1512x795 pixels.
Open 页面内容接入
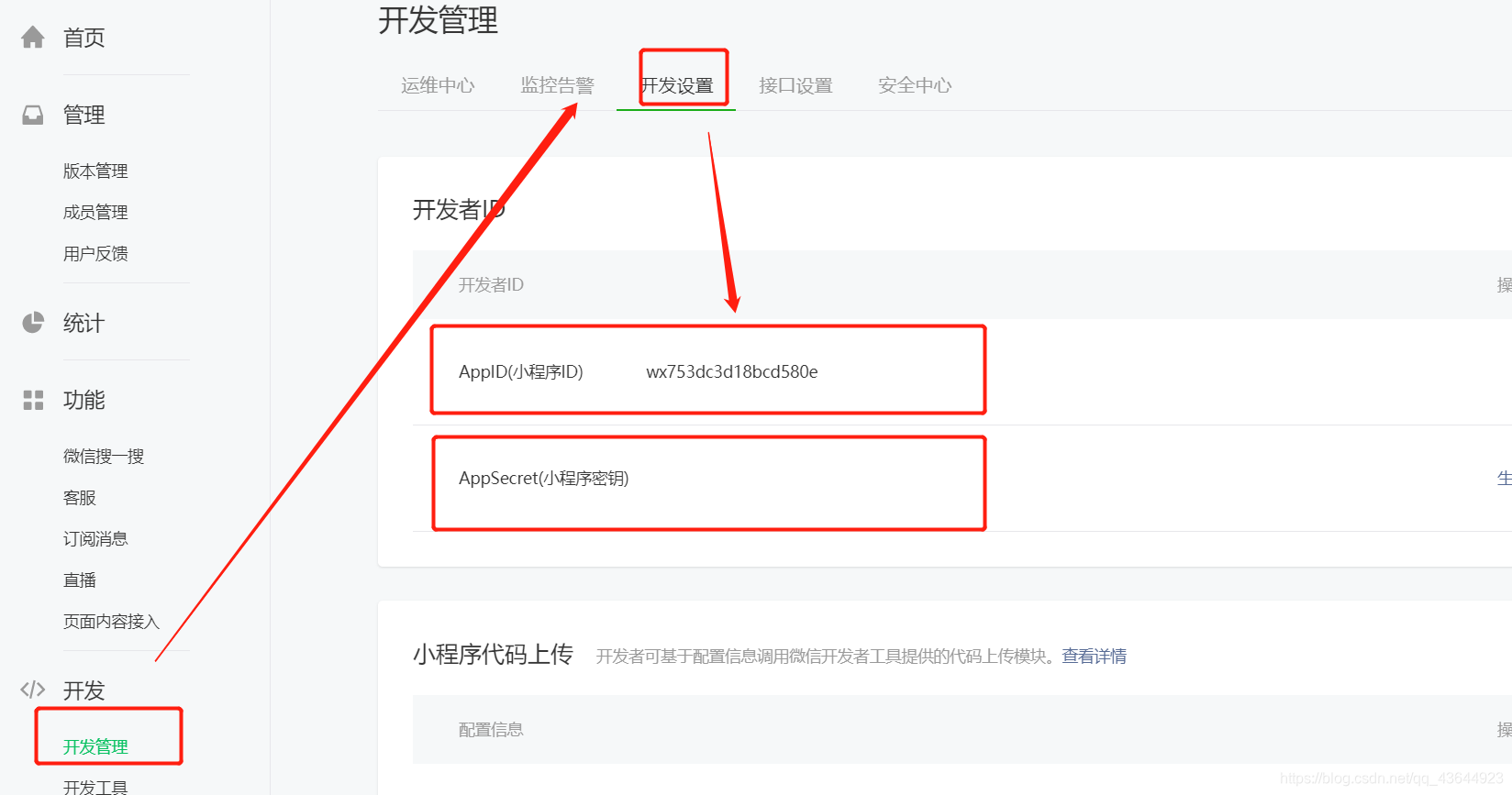click(111, 621)
